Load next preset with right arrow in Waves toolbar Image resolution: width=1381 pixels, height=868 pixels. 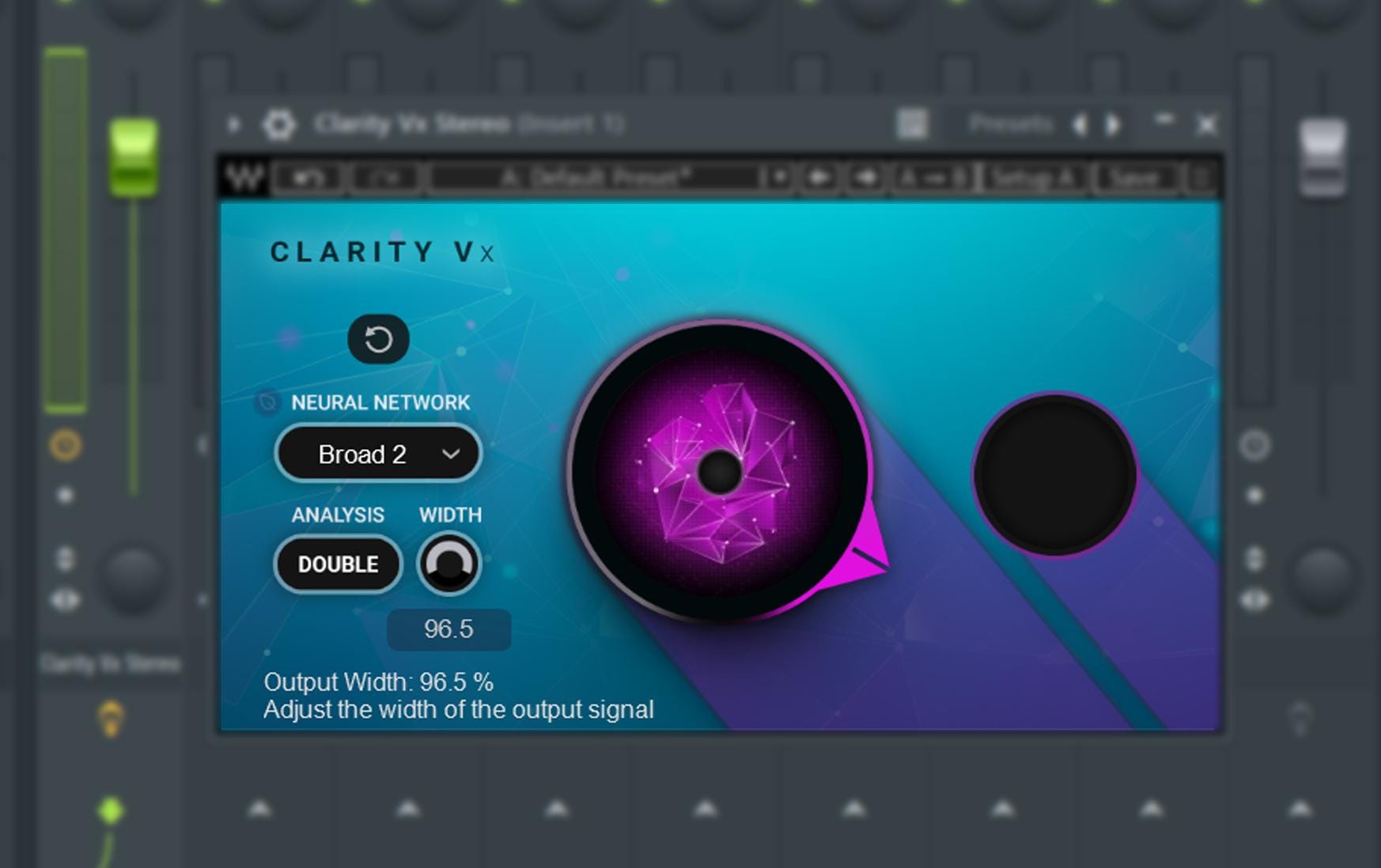865,178
